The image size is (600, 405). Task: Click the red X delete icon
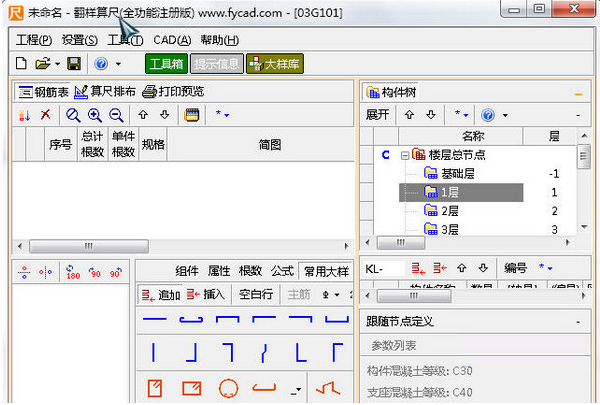coord(46,114)
